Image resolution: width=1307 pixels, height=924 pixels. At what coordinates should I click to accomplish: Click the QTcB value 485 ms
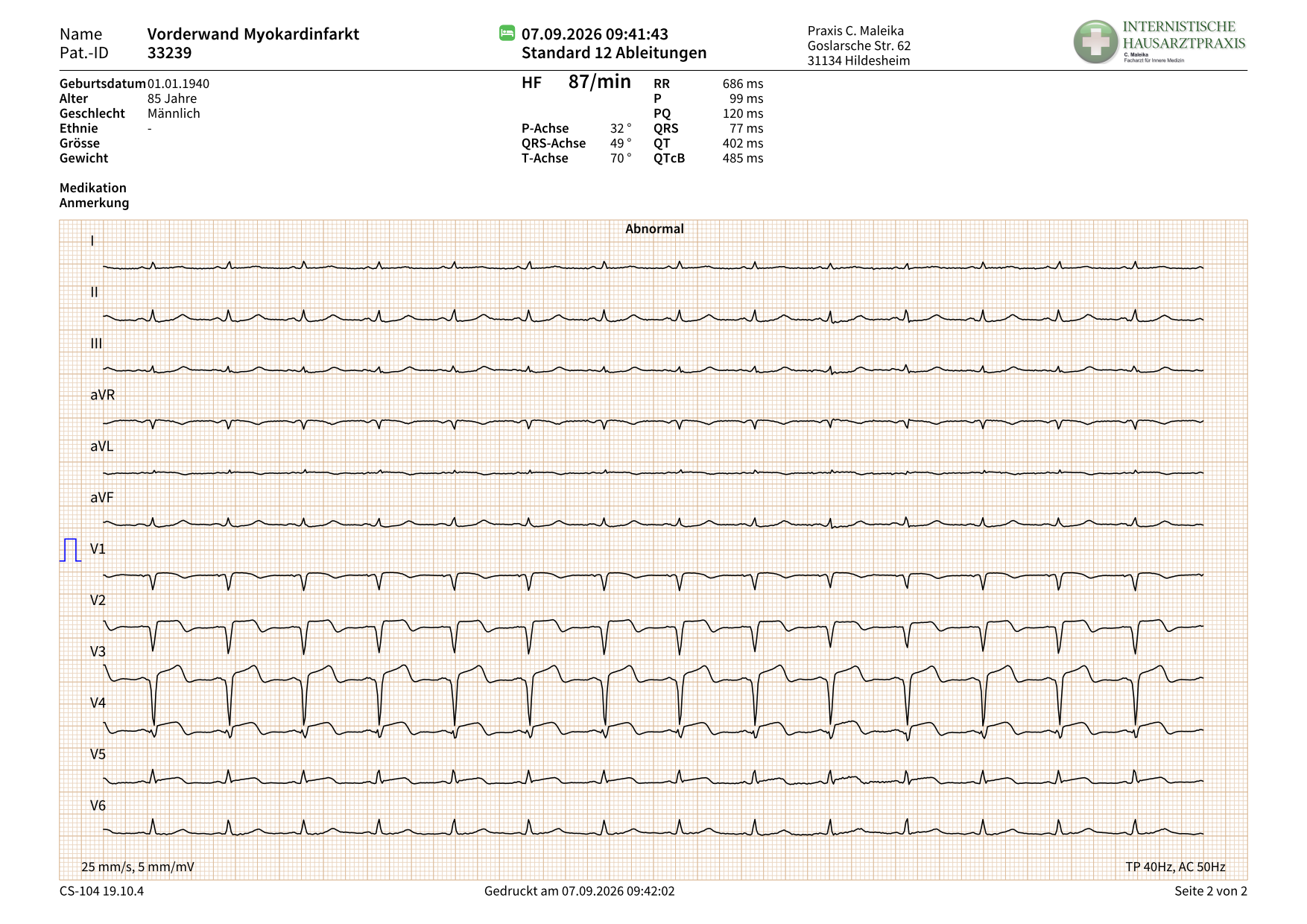743,158
